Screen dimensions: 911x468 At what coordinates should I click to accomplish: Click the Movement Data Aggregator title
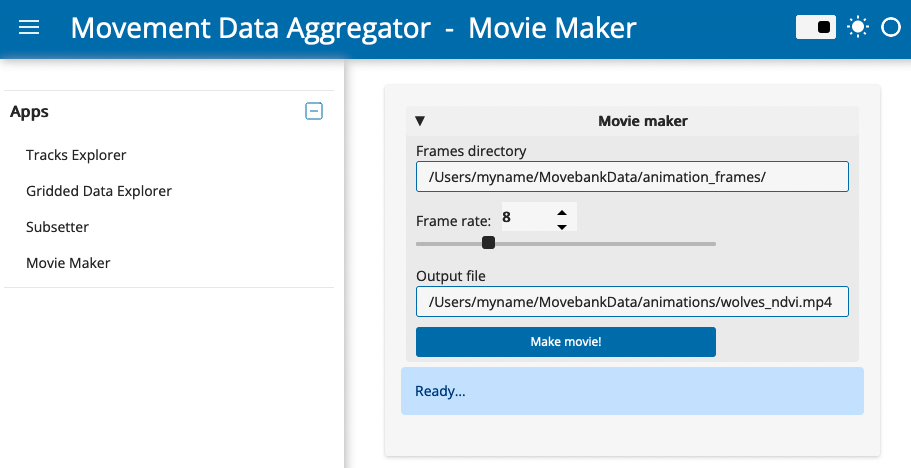point(250,28)
